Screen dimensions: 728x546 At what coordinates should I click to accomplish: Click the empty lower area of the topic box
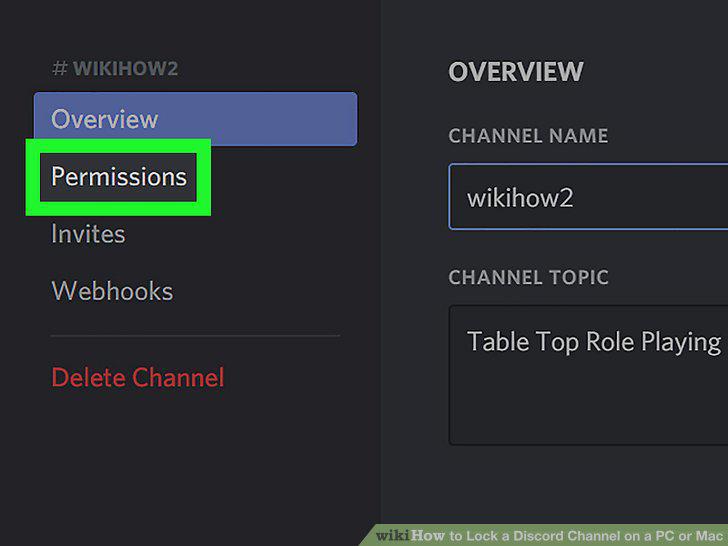coord(588,404)
